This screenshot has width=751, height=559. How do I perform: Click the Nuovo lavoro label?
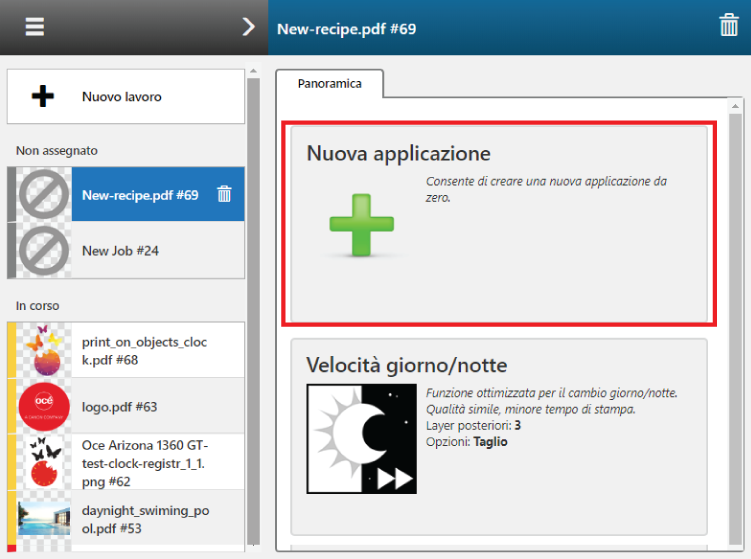[x=122, y=97]
